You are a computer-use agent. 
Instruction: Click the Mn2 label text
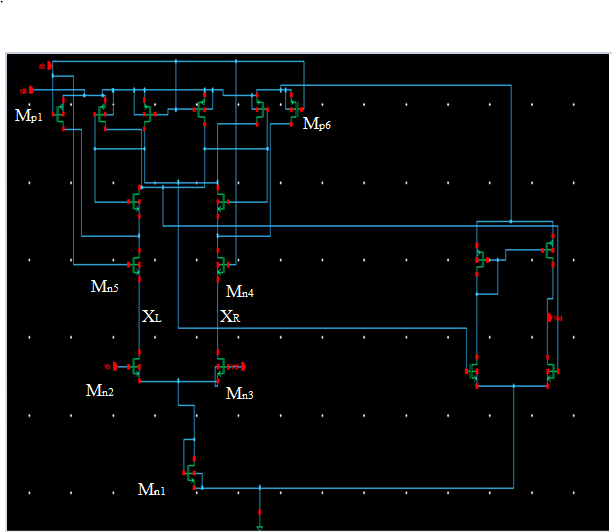point(100,390)
